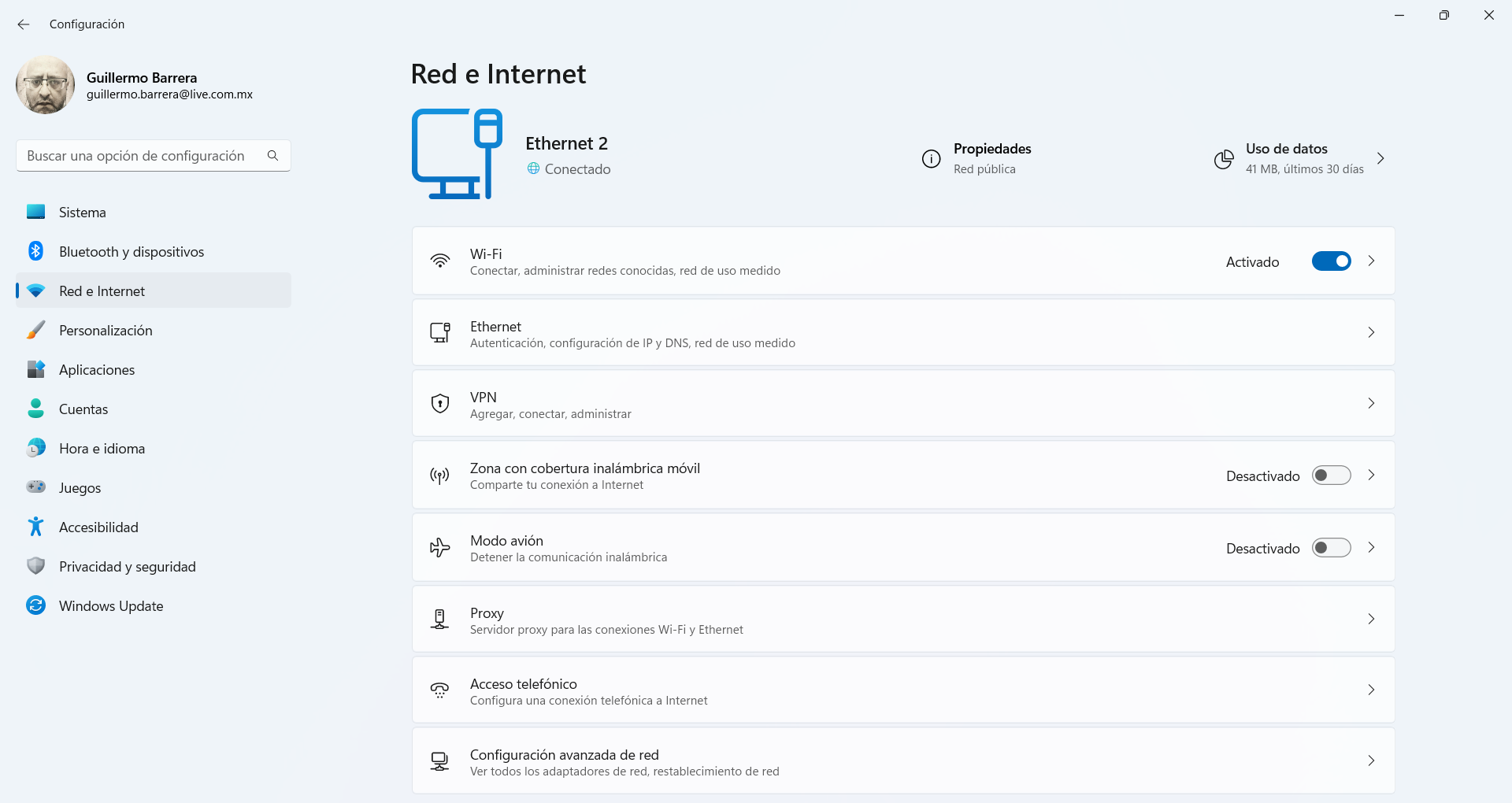Turn off the Wi-Fi toggle
The height and width of the screenshot is (803, 1512).
[1331, 261]
